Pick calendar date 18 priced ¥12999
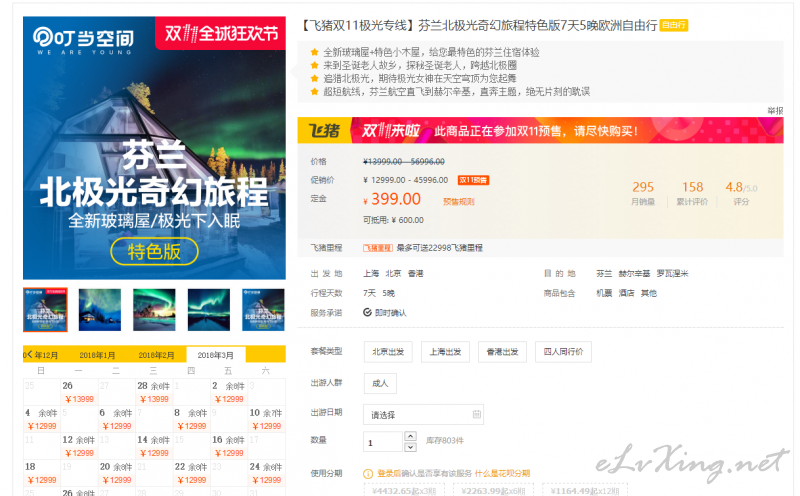This screenshot has height=496, width=800. 42,473
